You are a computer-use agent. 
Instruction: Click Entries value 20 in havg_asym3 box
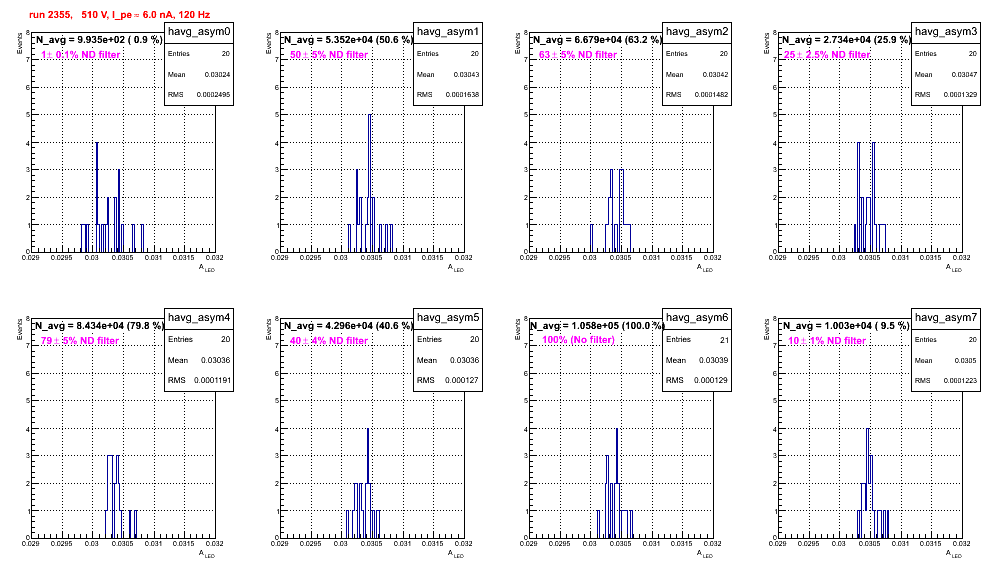[x=973, y=54]
